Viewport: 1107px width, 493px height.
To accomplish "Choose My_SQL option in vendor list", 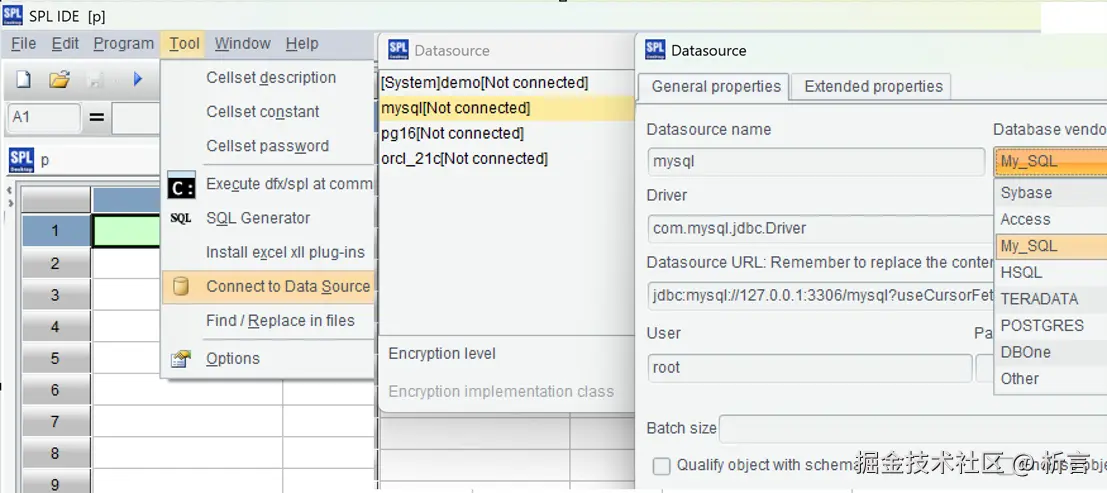I will (1051, 246).
